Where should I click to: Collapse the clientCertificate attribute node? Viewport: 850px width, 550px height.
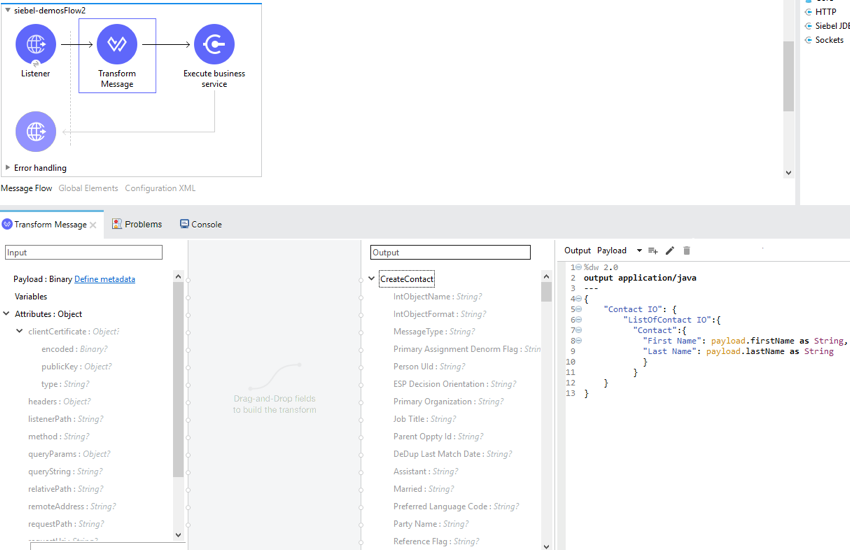coord(19,331)
